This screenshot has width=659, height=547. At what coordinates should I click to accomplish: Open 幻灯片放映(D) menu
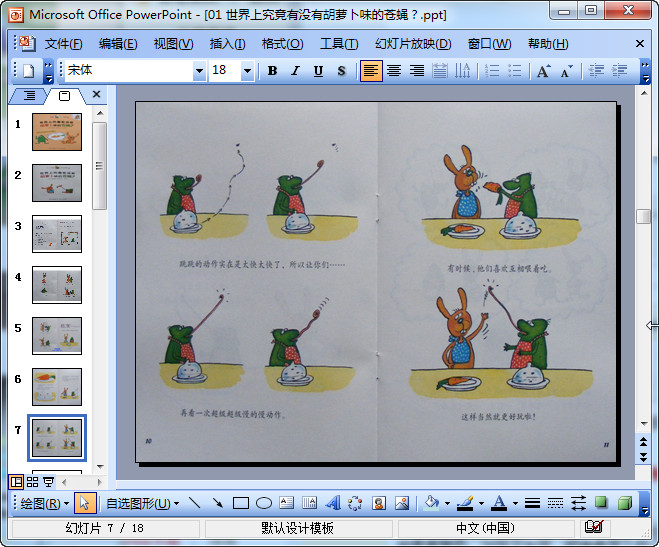pos(413,44)
